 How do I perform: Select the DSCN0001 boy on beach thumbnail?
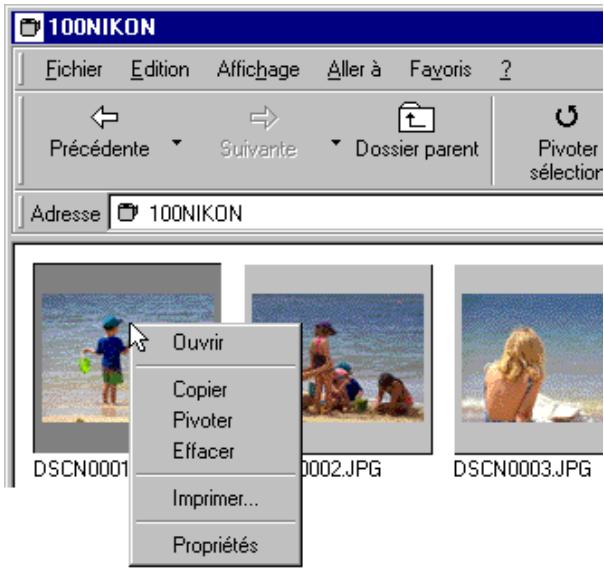tap(85, 358)
